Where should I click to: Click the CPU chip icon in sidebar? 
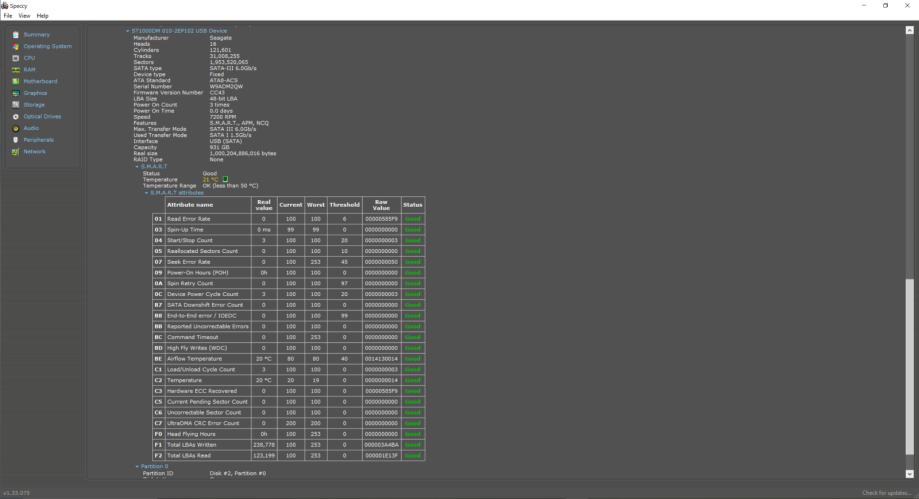click(16, 58)
